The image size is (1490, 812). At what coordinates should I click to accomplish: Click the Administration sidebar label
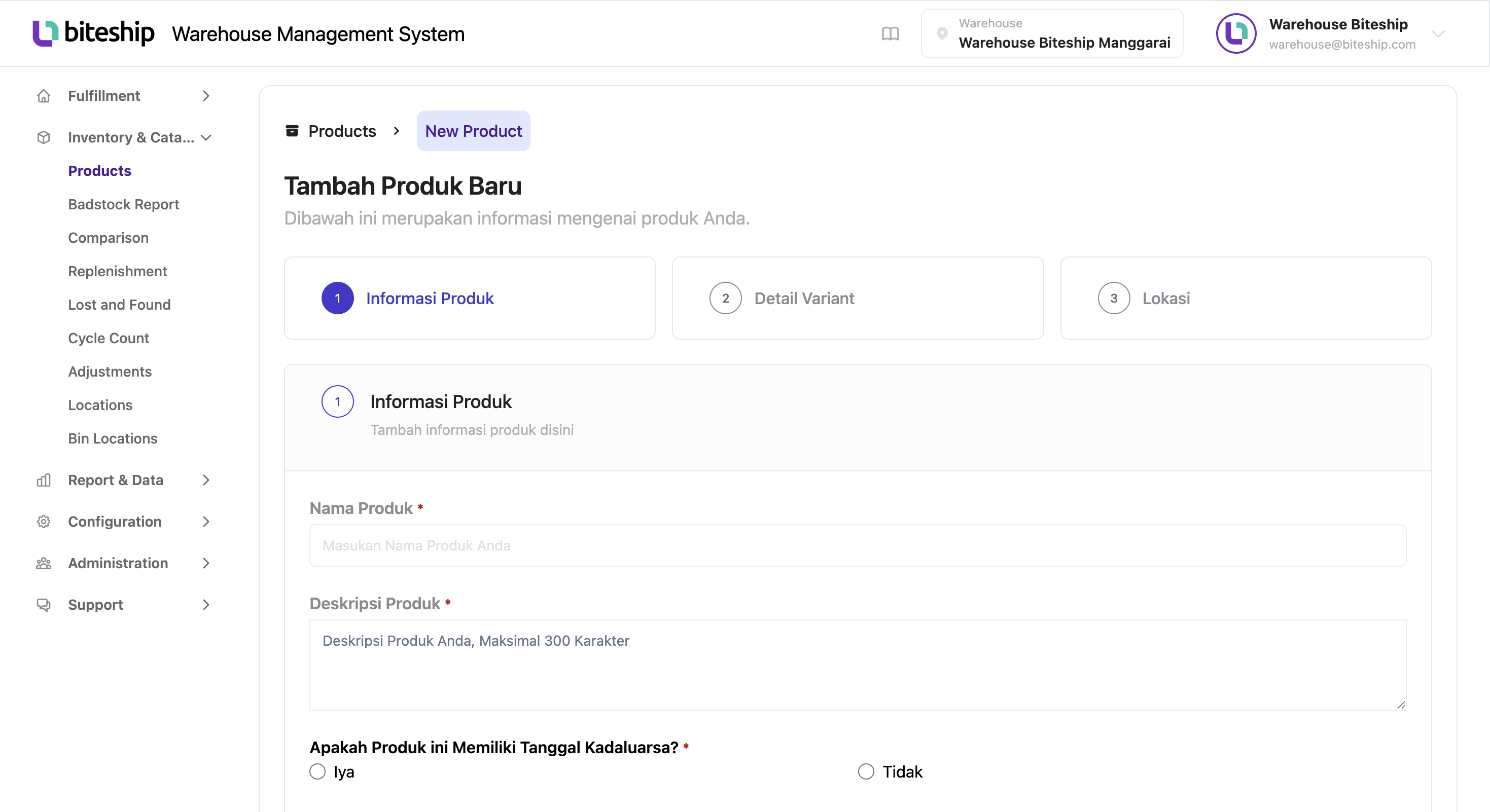[x=118, y=564]
